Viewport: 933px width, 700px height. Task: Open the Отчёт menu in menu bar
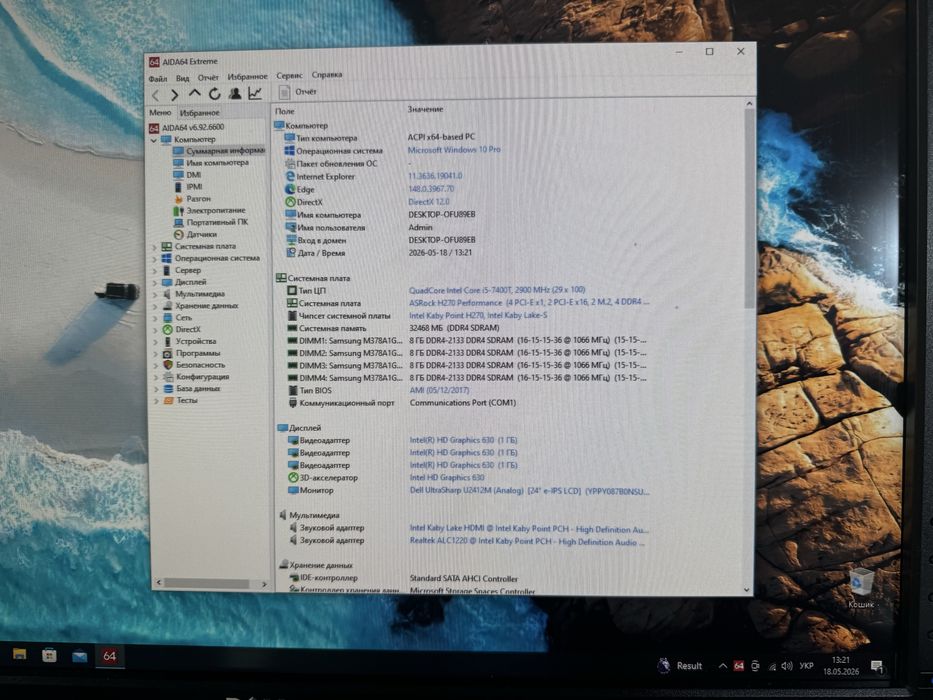coord(208,77)
